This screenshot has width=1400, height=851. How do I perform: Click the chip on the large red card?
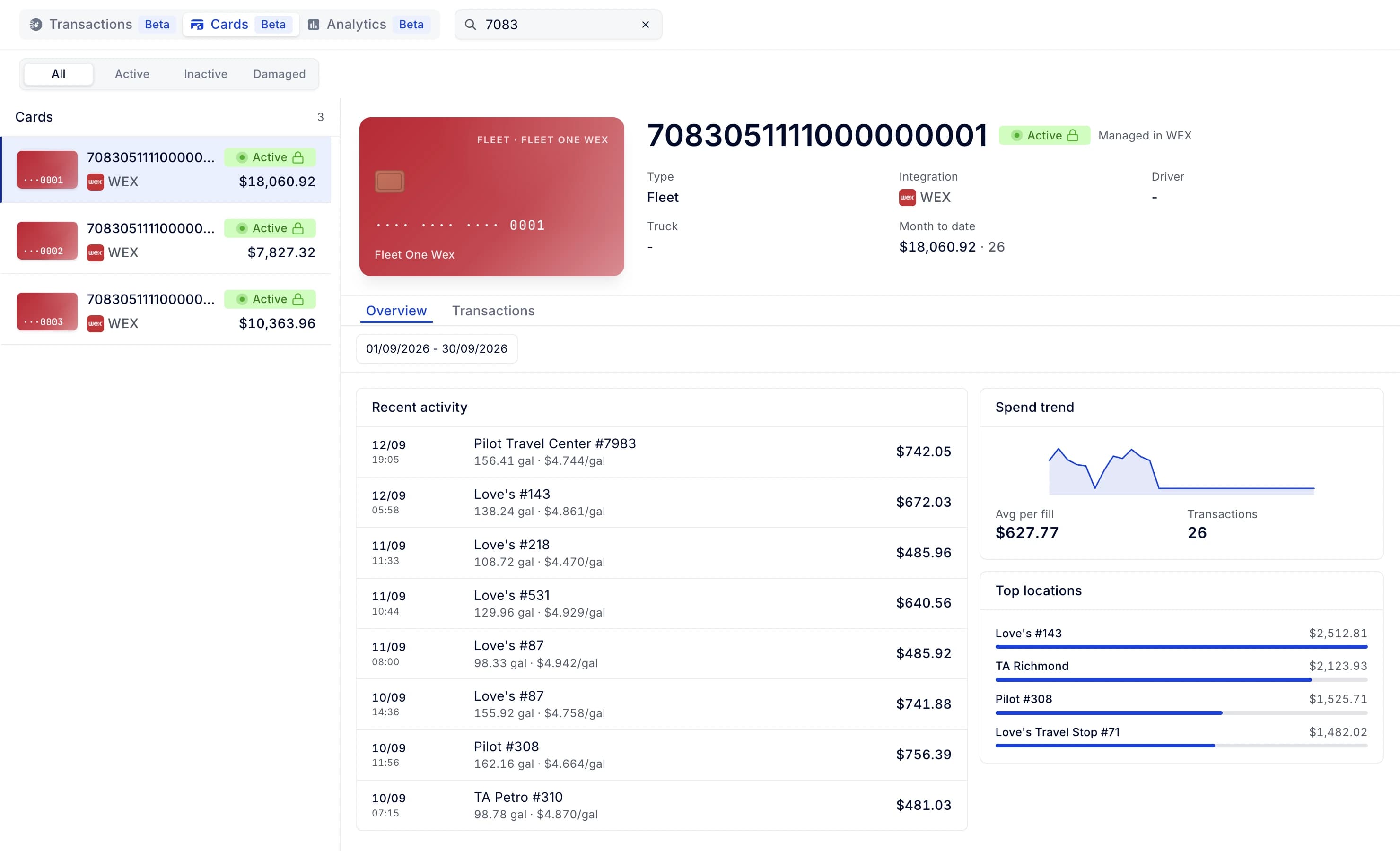tap(390, 181)
